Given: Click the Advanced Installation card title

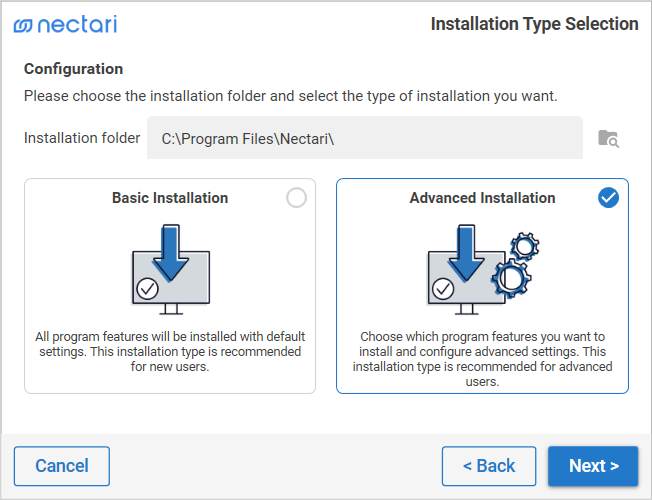Looking at the screenshot, I should (x=482, y=198).
